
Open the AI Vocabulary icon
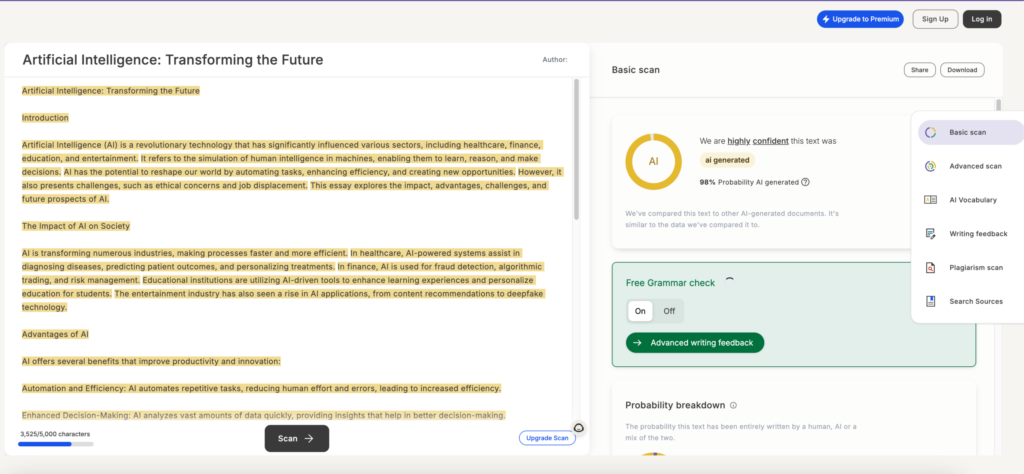pyautogui.click(x=930, y=200)
